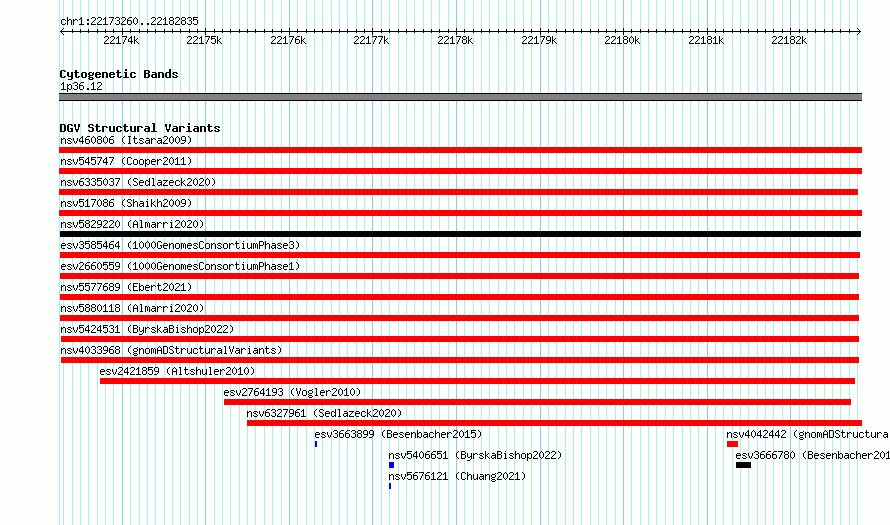Select the 1p36.12 band label

[x=81, y=86]
